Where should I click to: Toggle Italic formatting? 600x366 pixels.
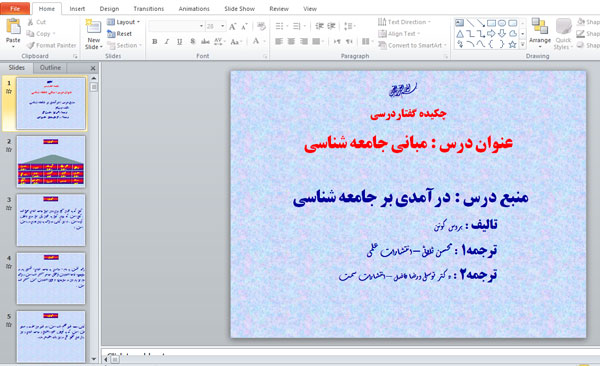(x=167, y=41)
